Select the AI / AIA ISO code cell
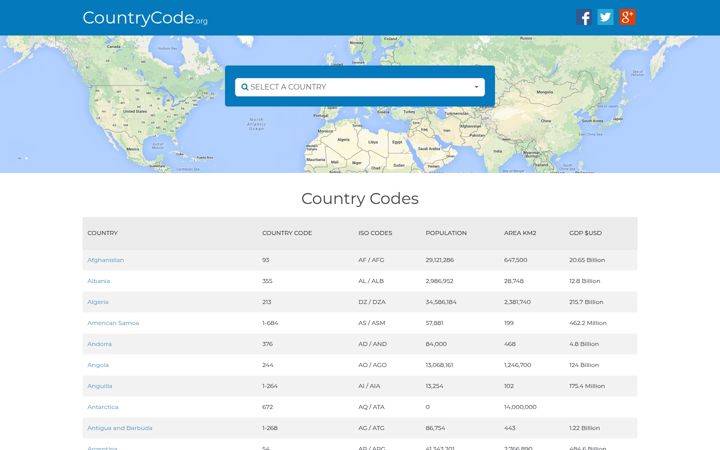 [369, 386]
